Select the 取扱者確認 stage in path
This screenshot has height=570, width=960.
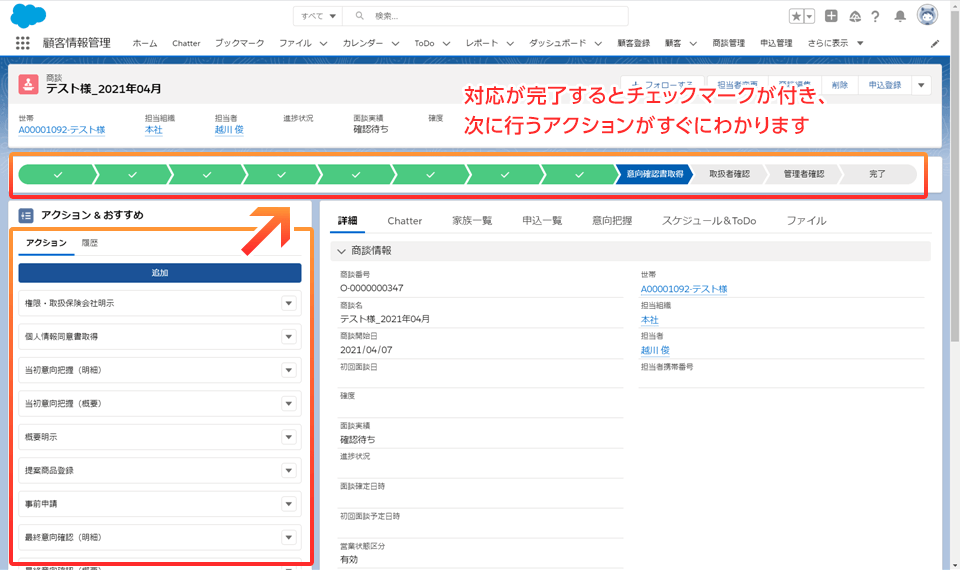click(729, 174)
